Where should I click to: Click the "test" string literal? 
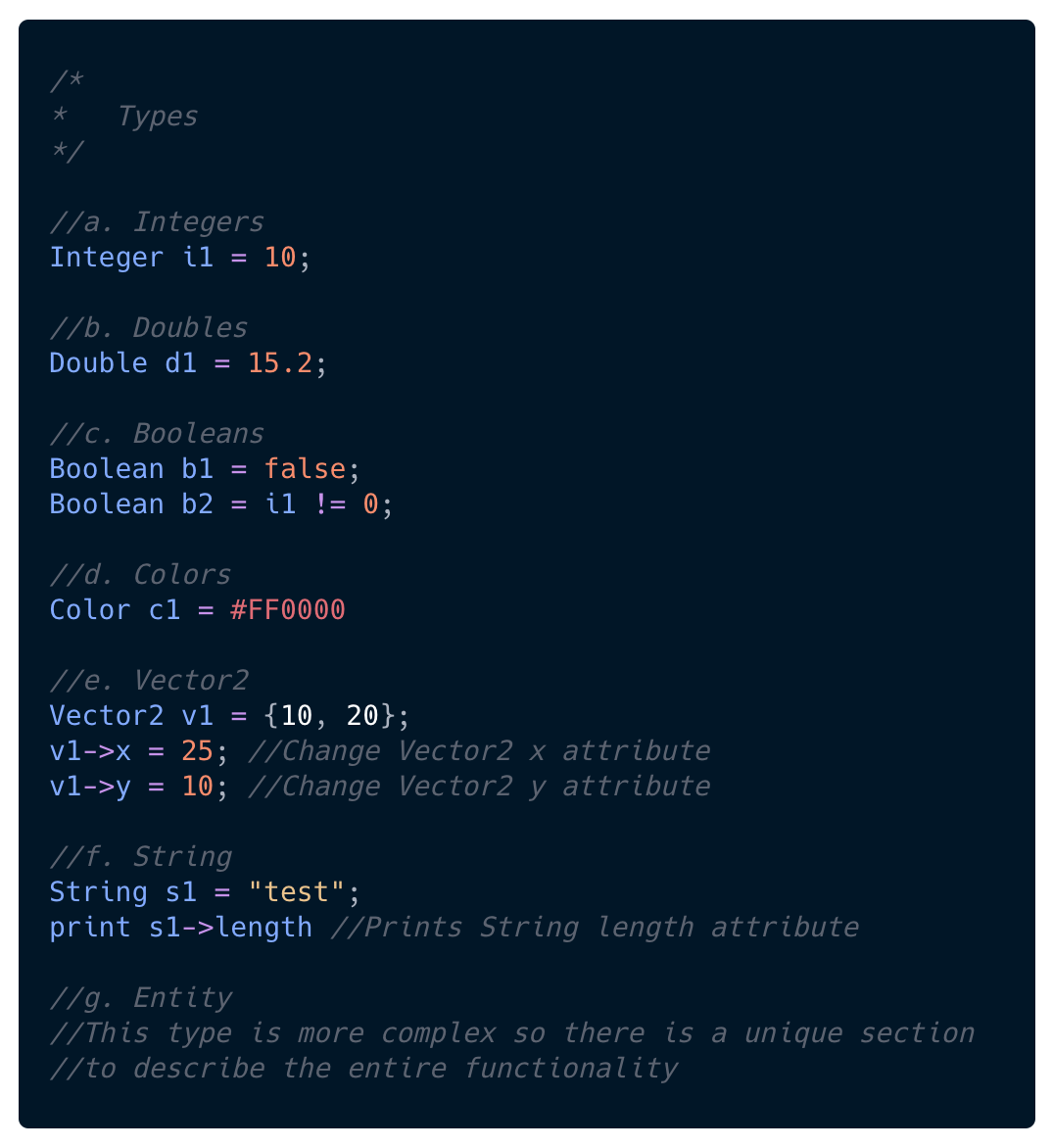click(x=297, y=891)
